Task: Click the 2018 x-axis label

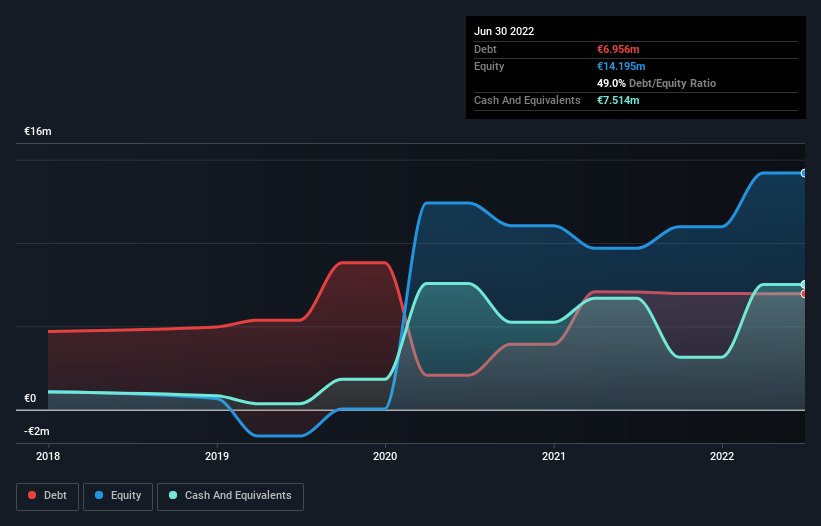Action: coord(48,456)
